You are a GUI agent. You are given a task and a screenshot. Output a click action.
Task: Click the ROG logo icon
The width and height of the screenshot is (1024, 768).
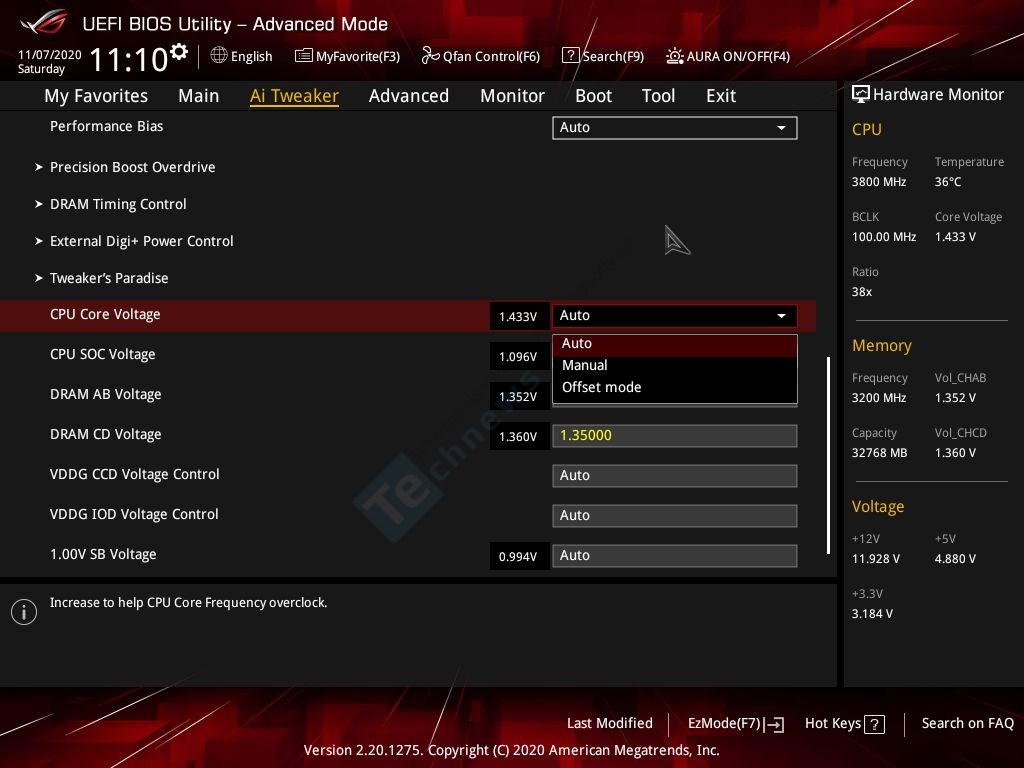pyautogui.click(x=44, y=23)
